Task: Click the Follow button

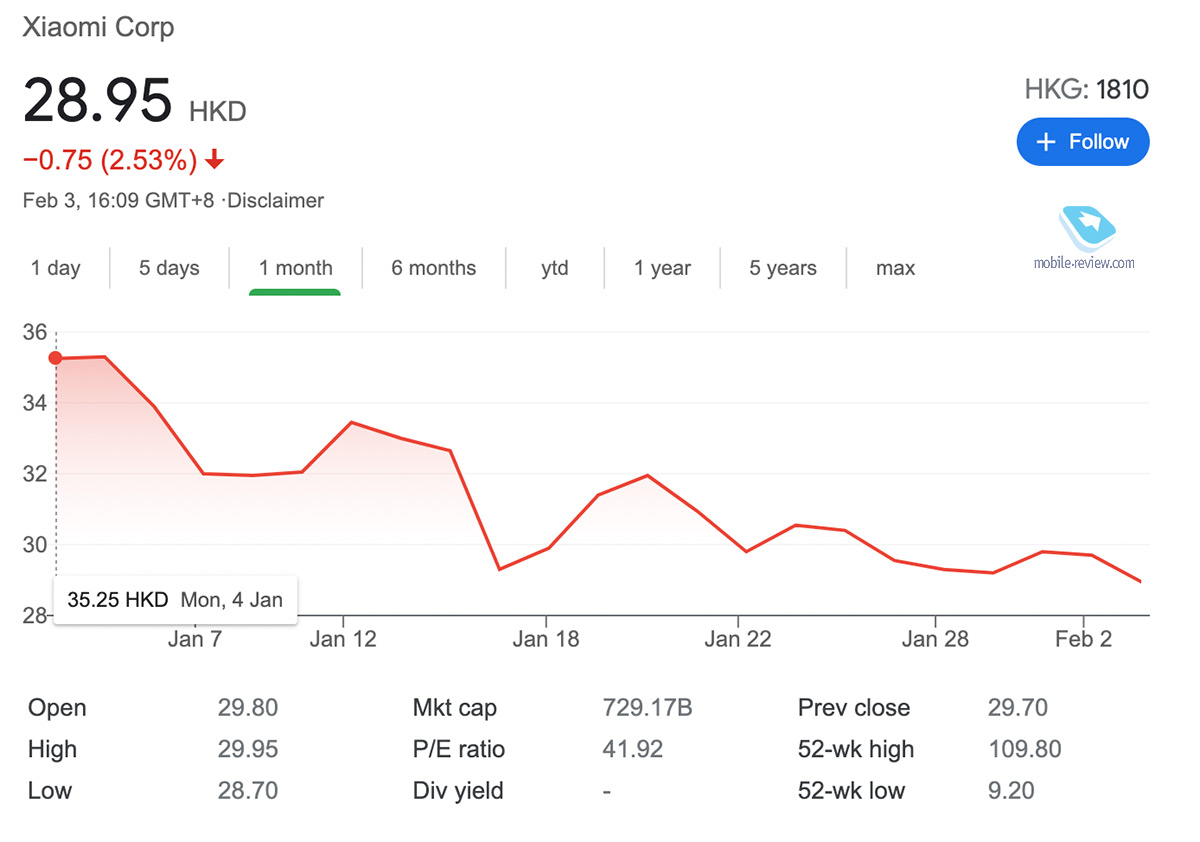Action: click(1083, 142)
